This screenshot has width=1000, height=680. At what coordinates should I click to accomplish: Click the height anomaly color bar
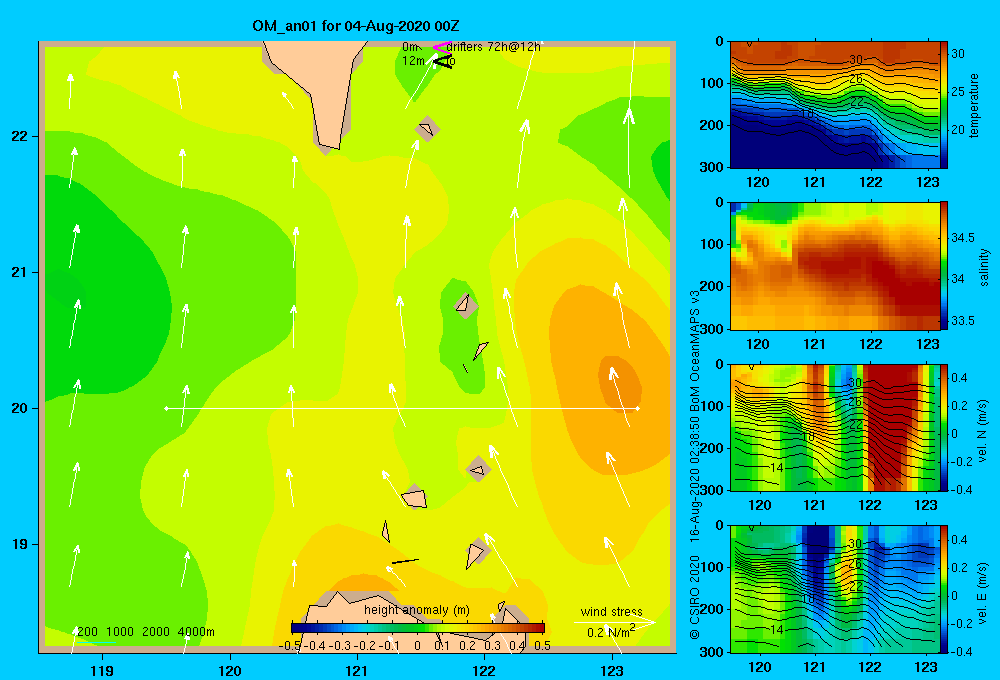[x=418, y=627]
